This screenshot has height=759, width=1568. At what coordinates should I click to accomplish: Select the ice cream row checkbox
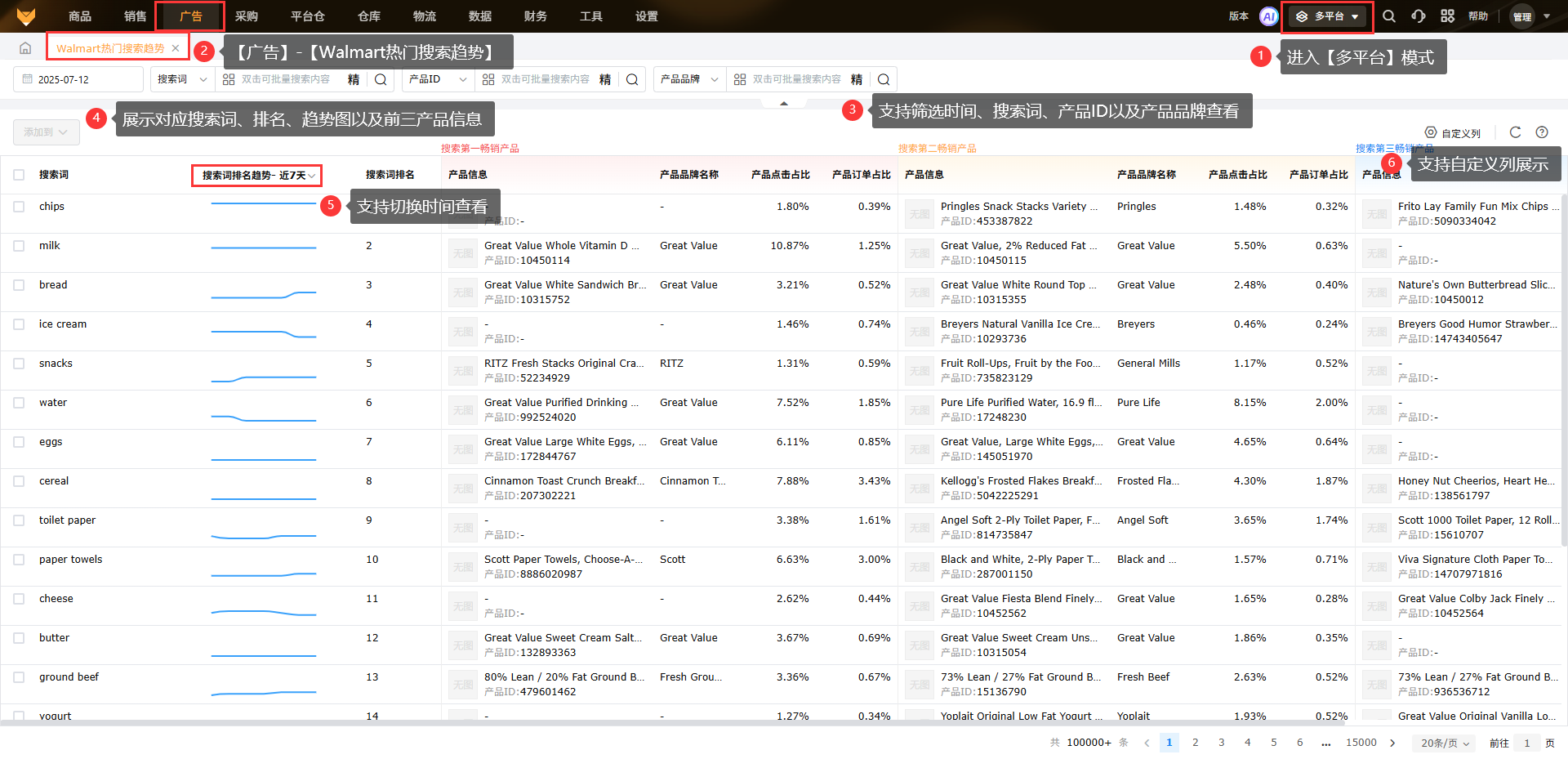click(19, 324)
